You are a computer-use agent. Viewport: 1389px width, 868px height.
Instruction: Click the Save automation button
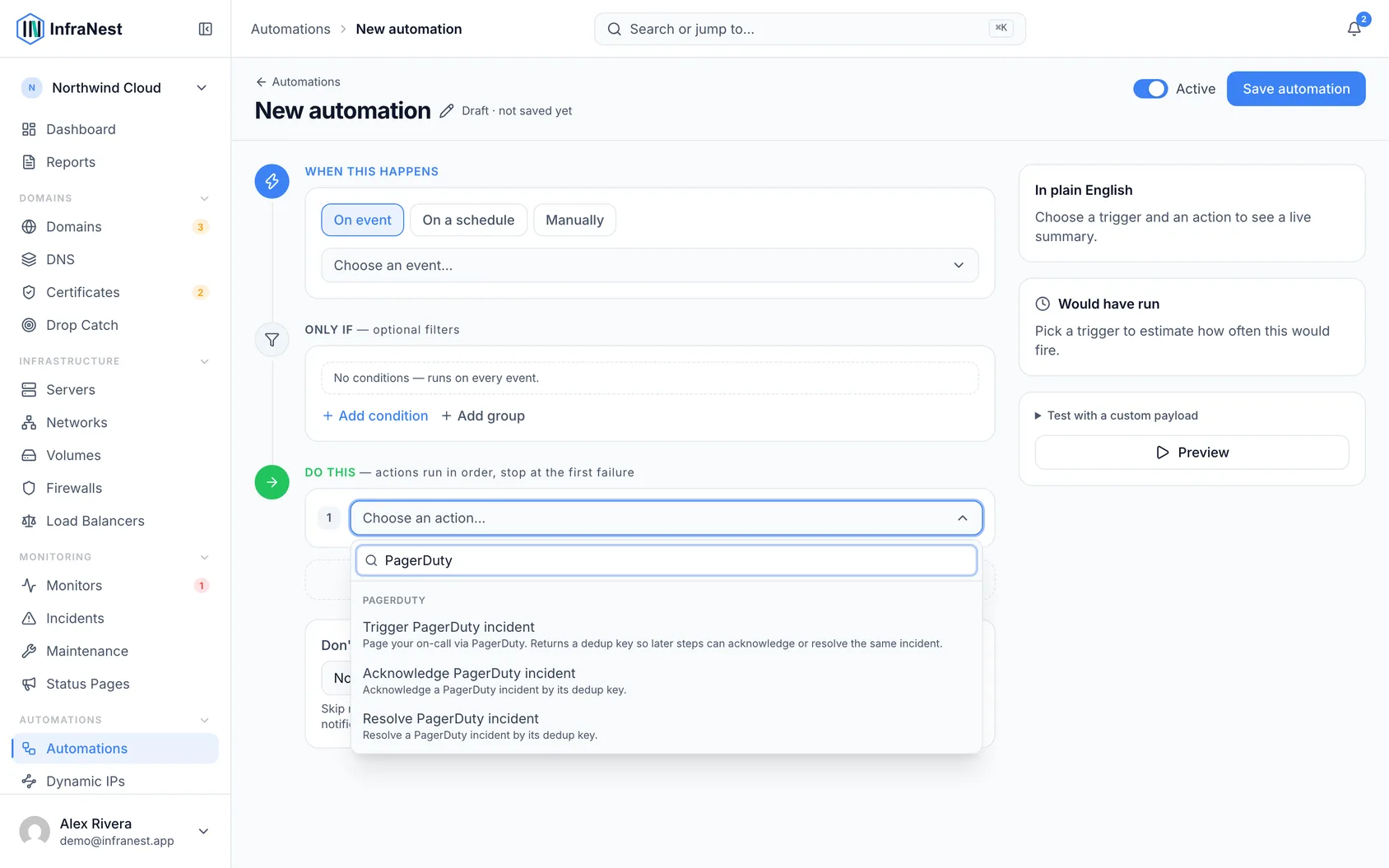point(1296,89)
